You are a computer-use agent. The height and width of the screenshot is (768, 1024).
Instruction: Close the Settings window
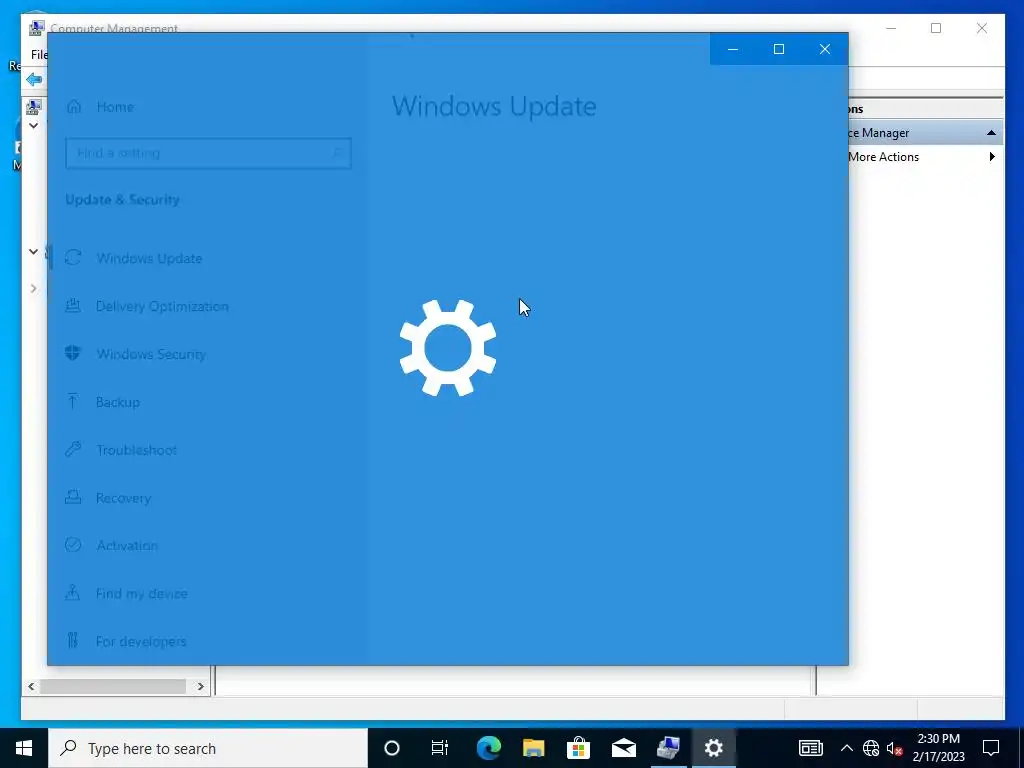coord(825,49)
